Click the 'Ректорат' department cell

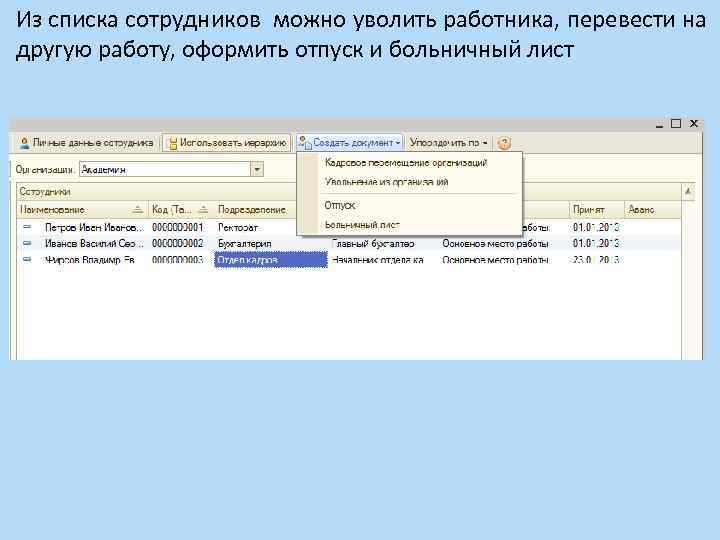pyautogui.click(x=238, y=227)
